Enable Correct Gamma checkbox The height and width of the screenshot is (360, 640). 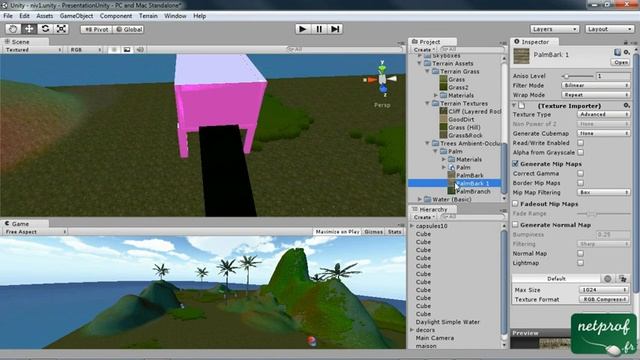[x=580, y=173]
